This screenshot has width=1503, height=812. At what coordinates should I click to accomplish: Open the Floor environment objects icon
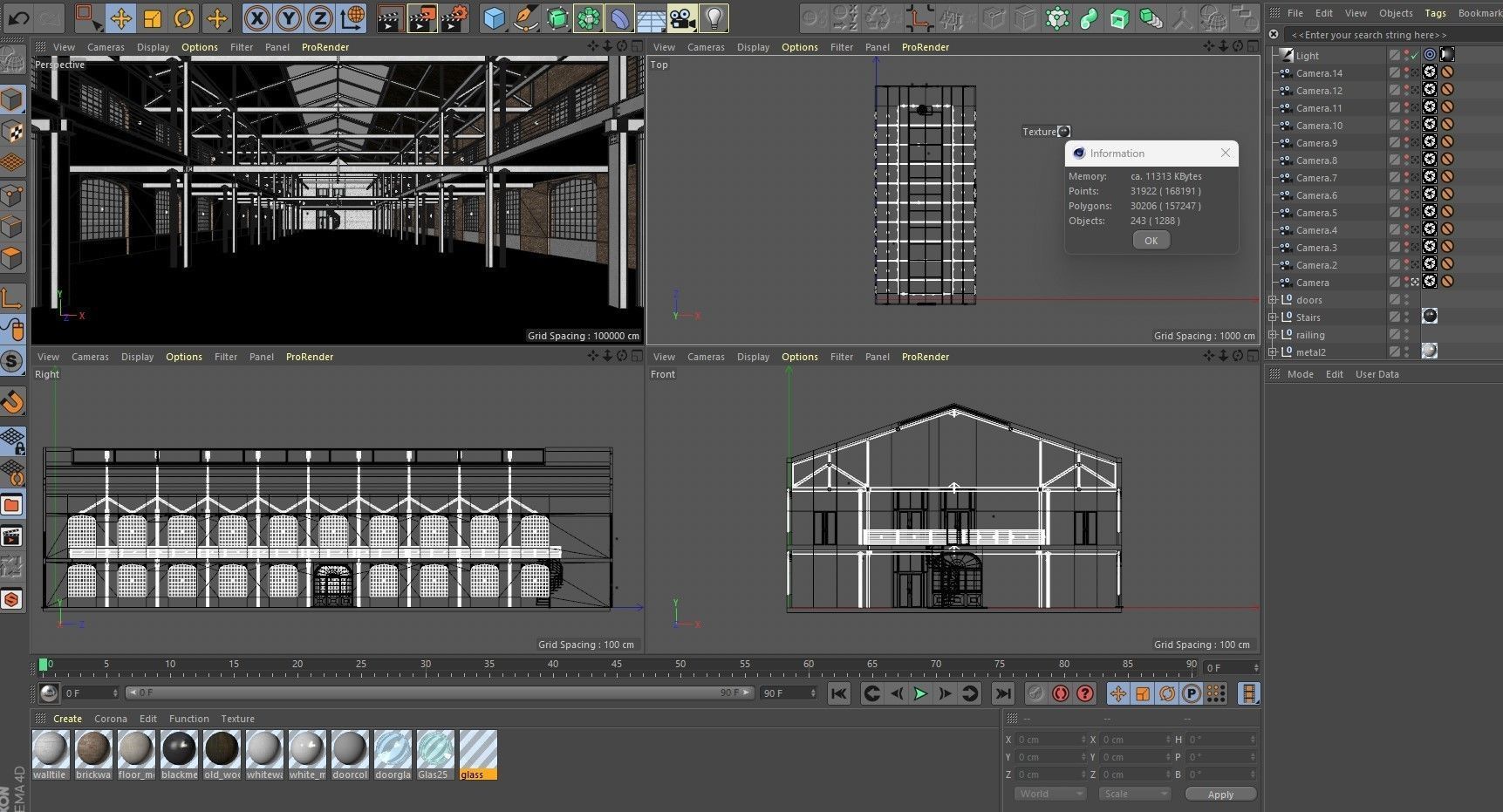(x=652, y=17)
